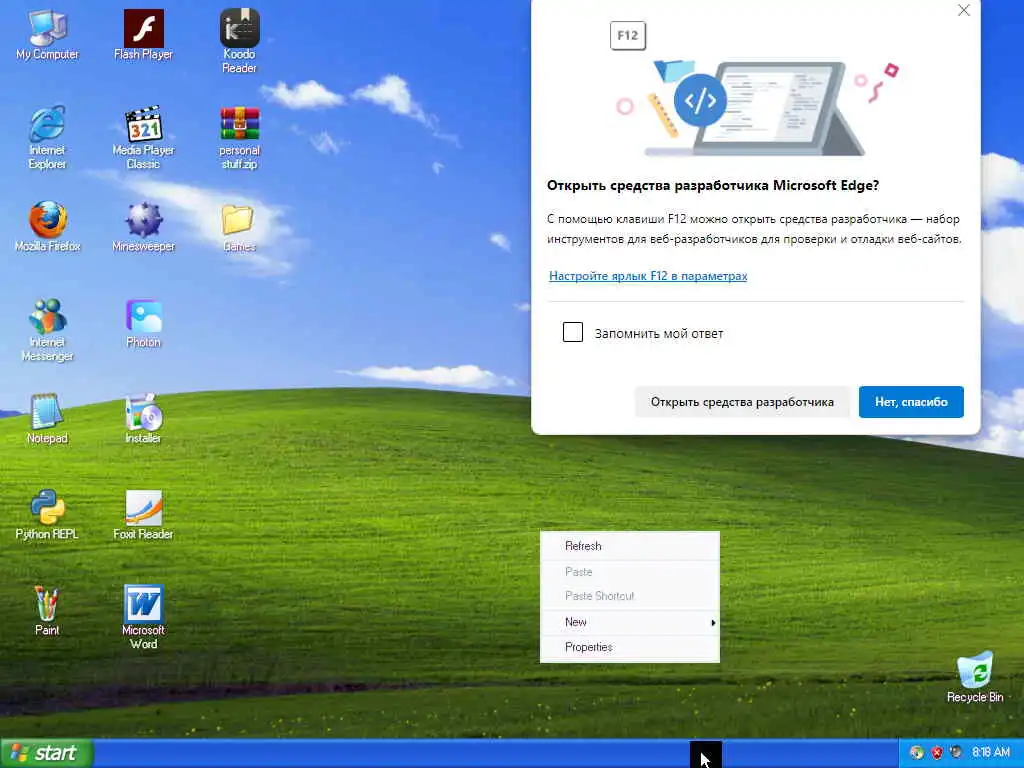Select the Photon desktop icon
The height and width of the screenshot is (768, 1024).
pos(143,323)
